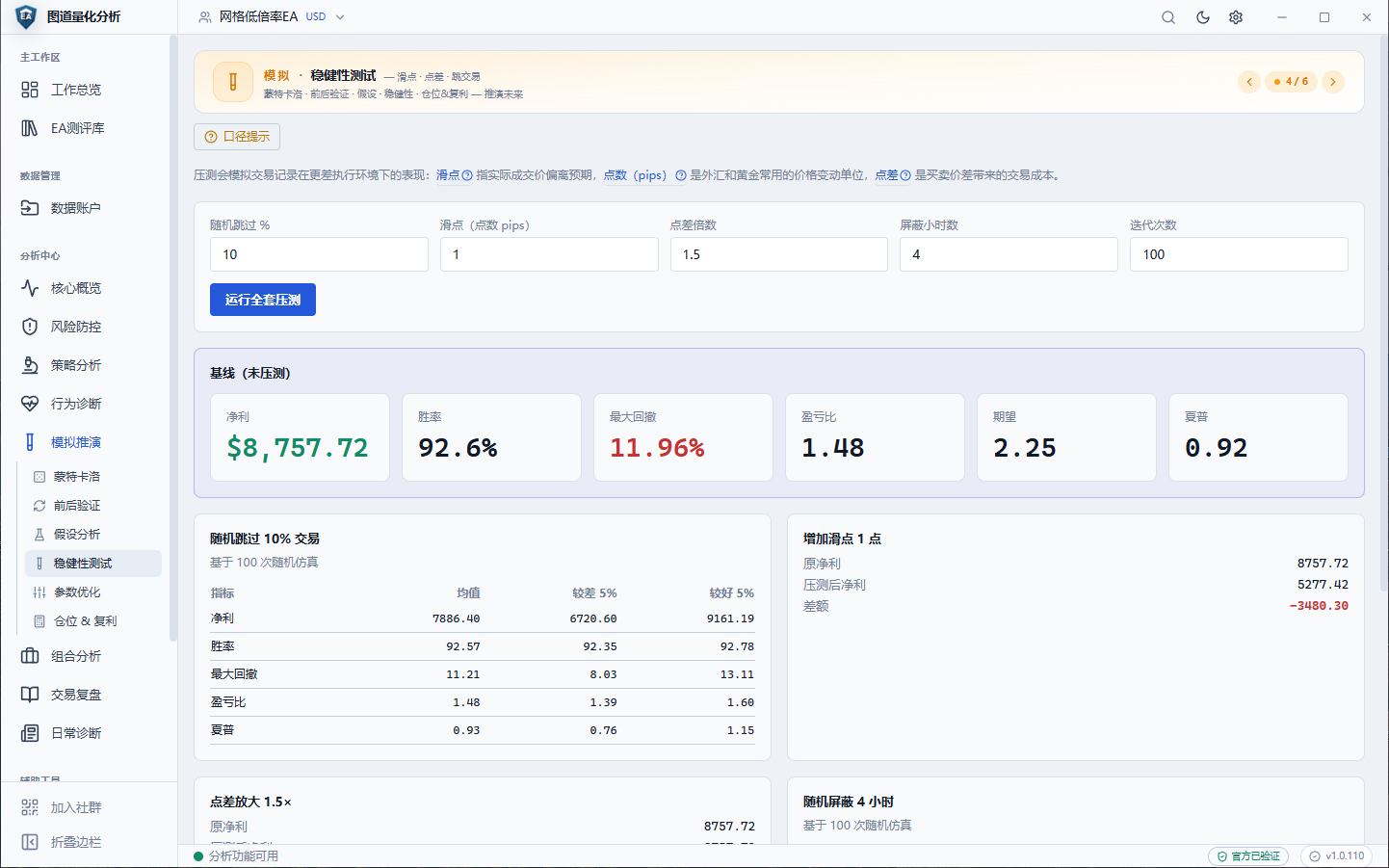Click the v1.0.110 version indicator

coord(1336,855)
